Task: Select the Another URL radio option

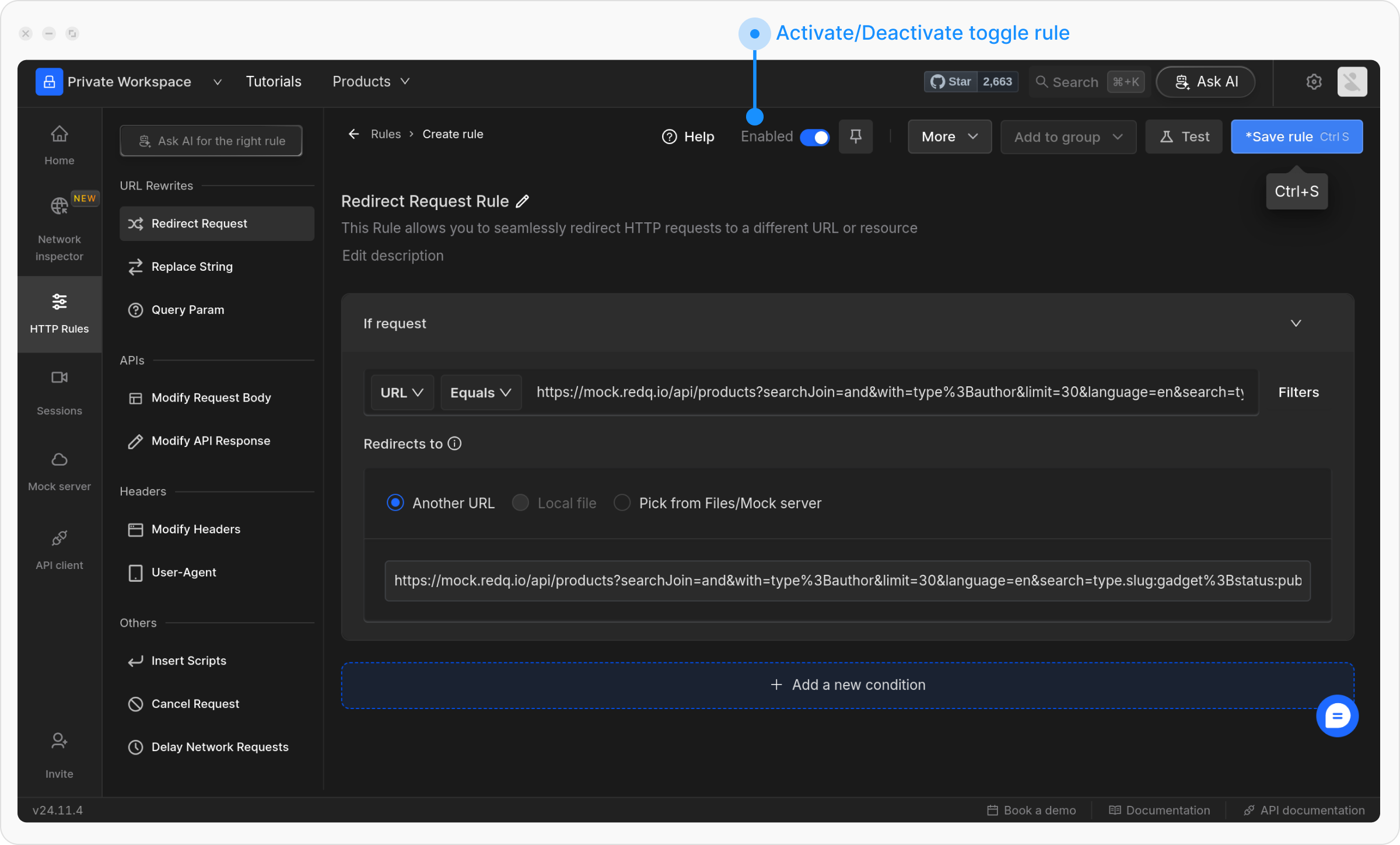Action: coord(395,503)
